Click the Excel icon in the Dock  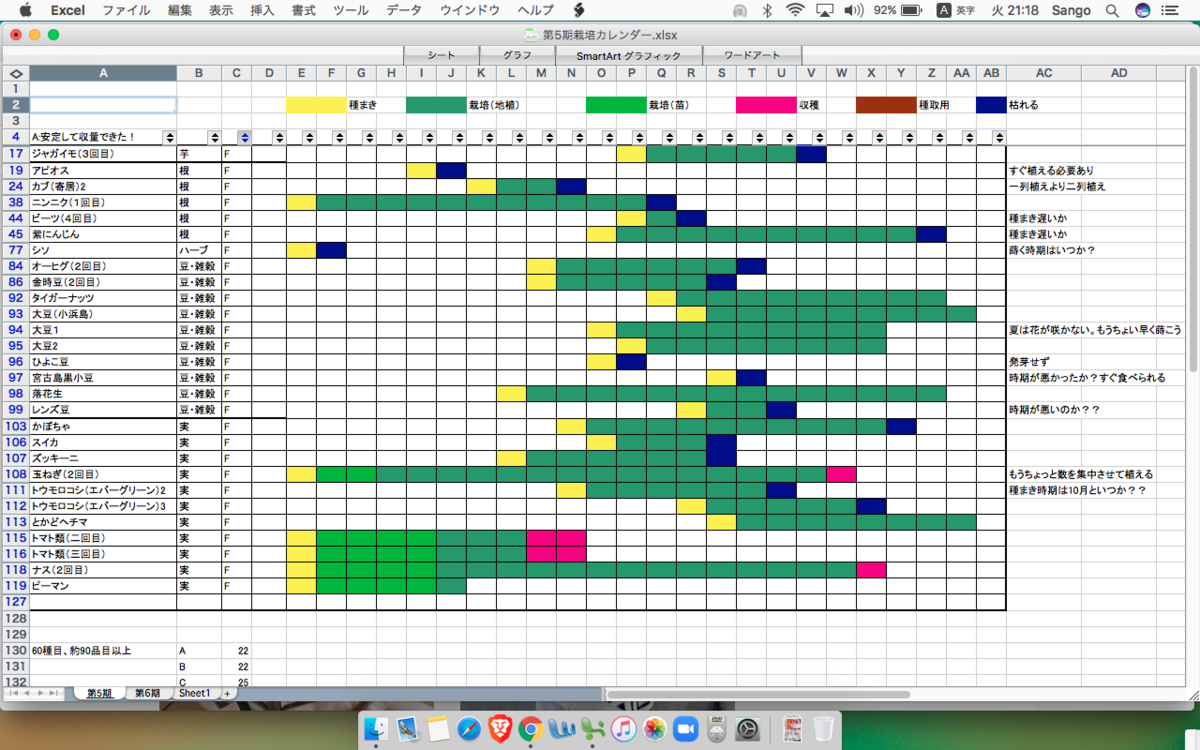click(x=592, y=728)
